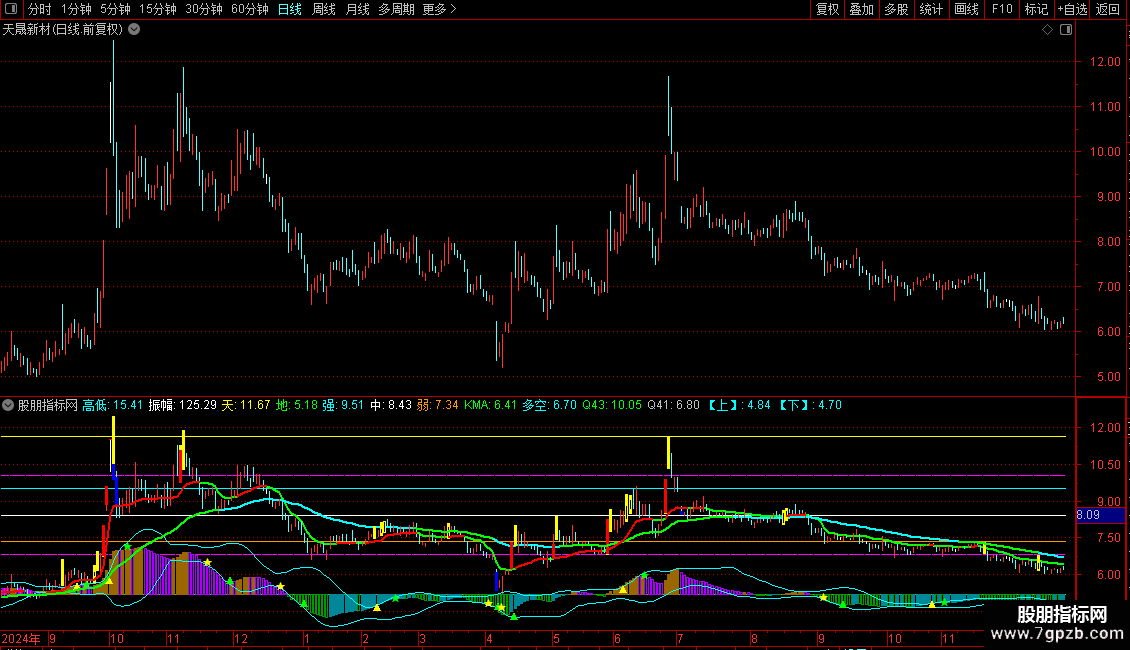The height and width of the screenshot is (650, 1130).
Task: Switch to 日线 daily period
Action: (x=289, y=9)
